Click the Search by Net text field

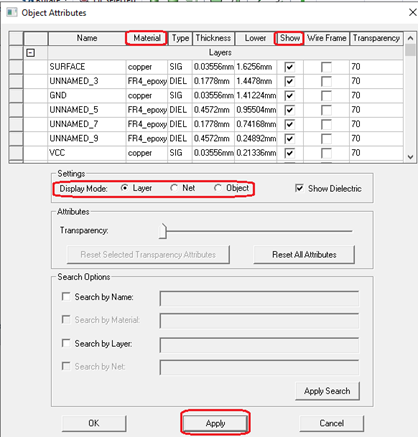tap(259, 367)
